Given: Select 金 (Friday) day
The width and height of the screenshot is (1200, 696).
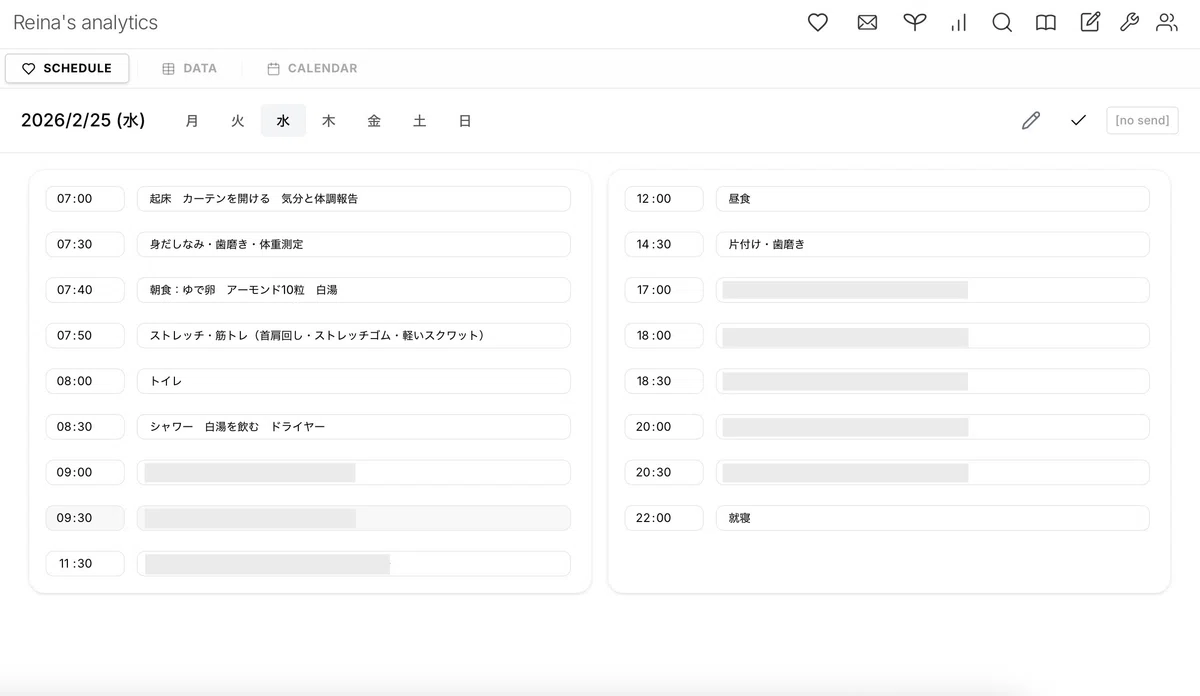Looking at the screenshot, I should pos(374,121).
